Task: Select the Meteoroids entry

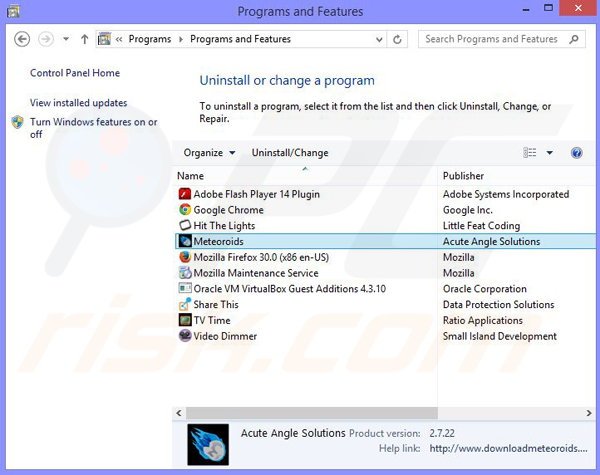Action: (x=218, y=242)
